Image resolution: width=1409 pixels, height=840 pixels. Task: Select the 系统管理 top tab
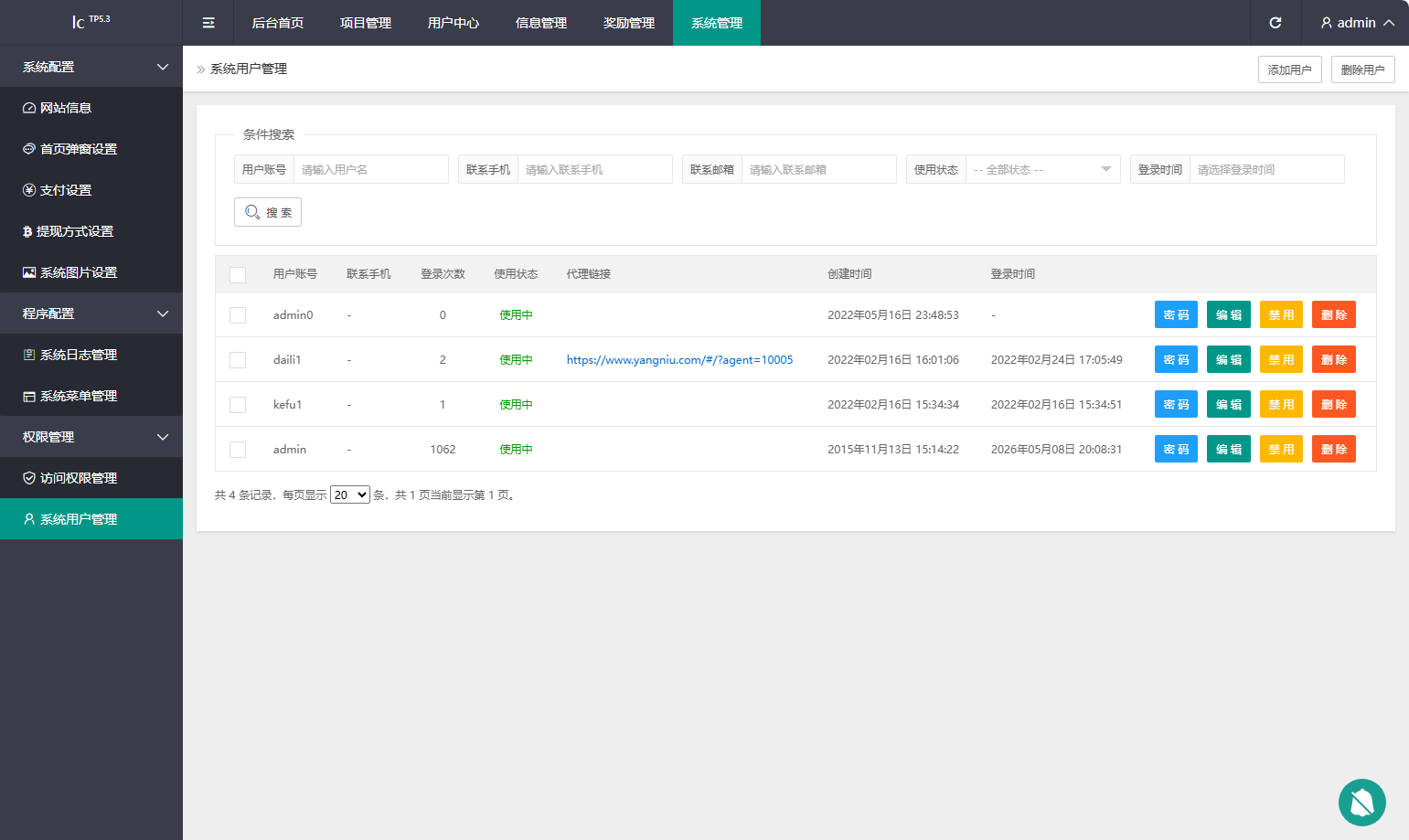(x=717, y=23)
